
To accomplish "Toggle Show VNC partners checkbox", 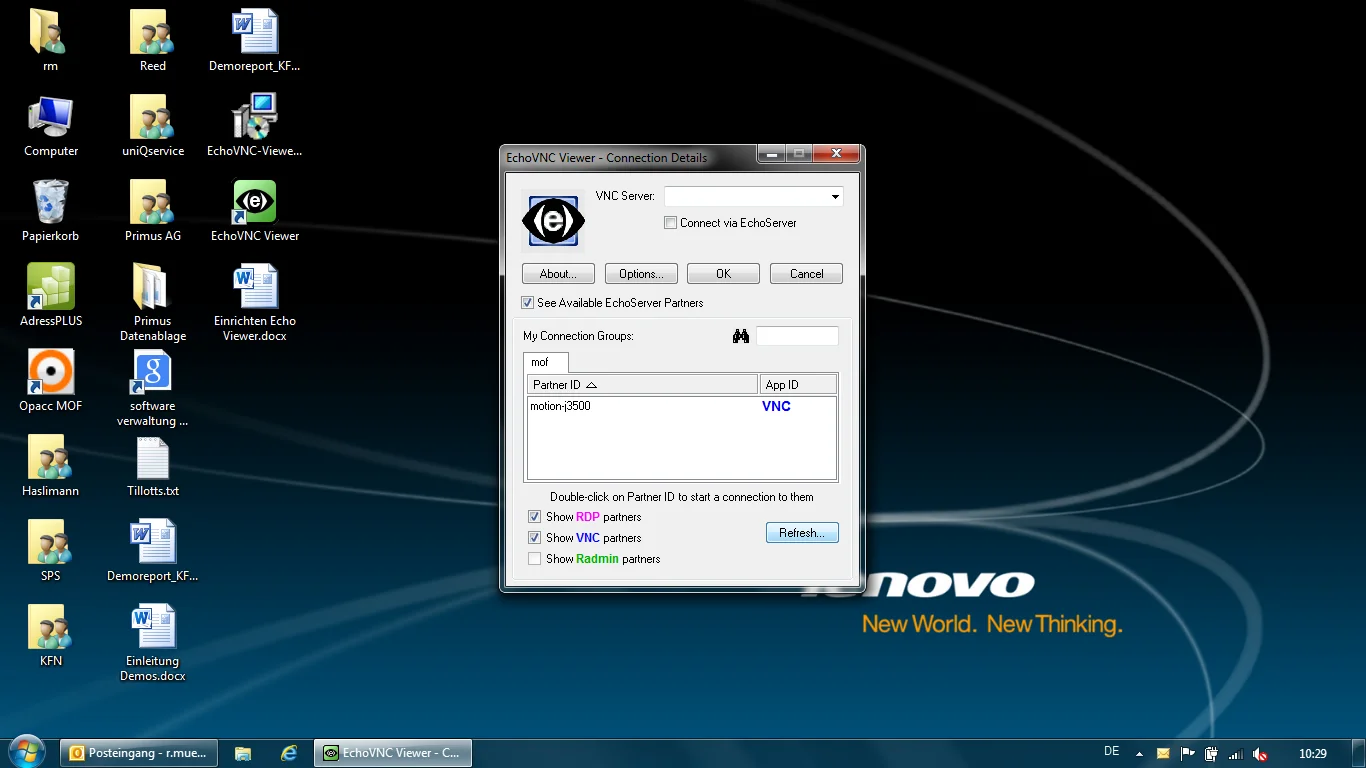I will pyautogui.click(x=534, y=538).
